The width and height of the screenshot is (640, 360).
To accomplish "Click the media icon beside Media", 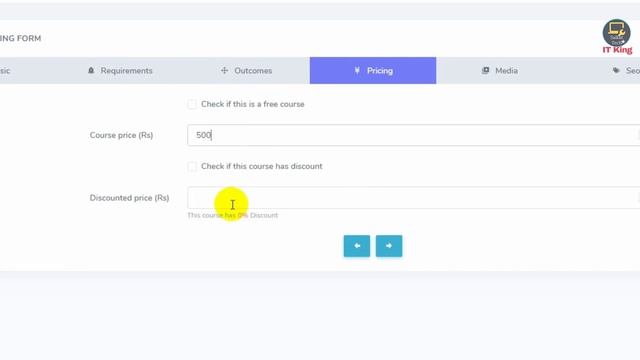I will pos(485,71).
